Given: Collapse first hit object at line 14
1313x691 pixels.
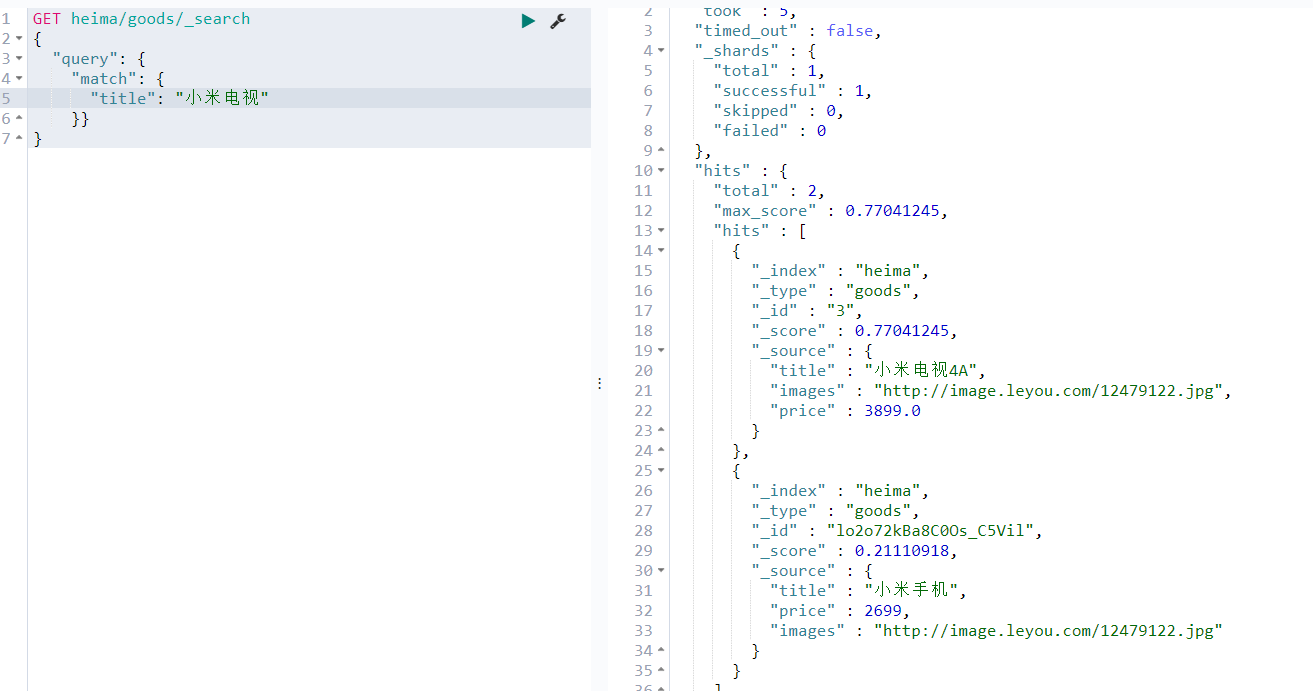Looking at the screenshot, I should [x=661, y=250].
